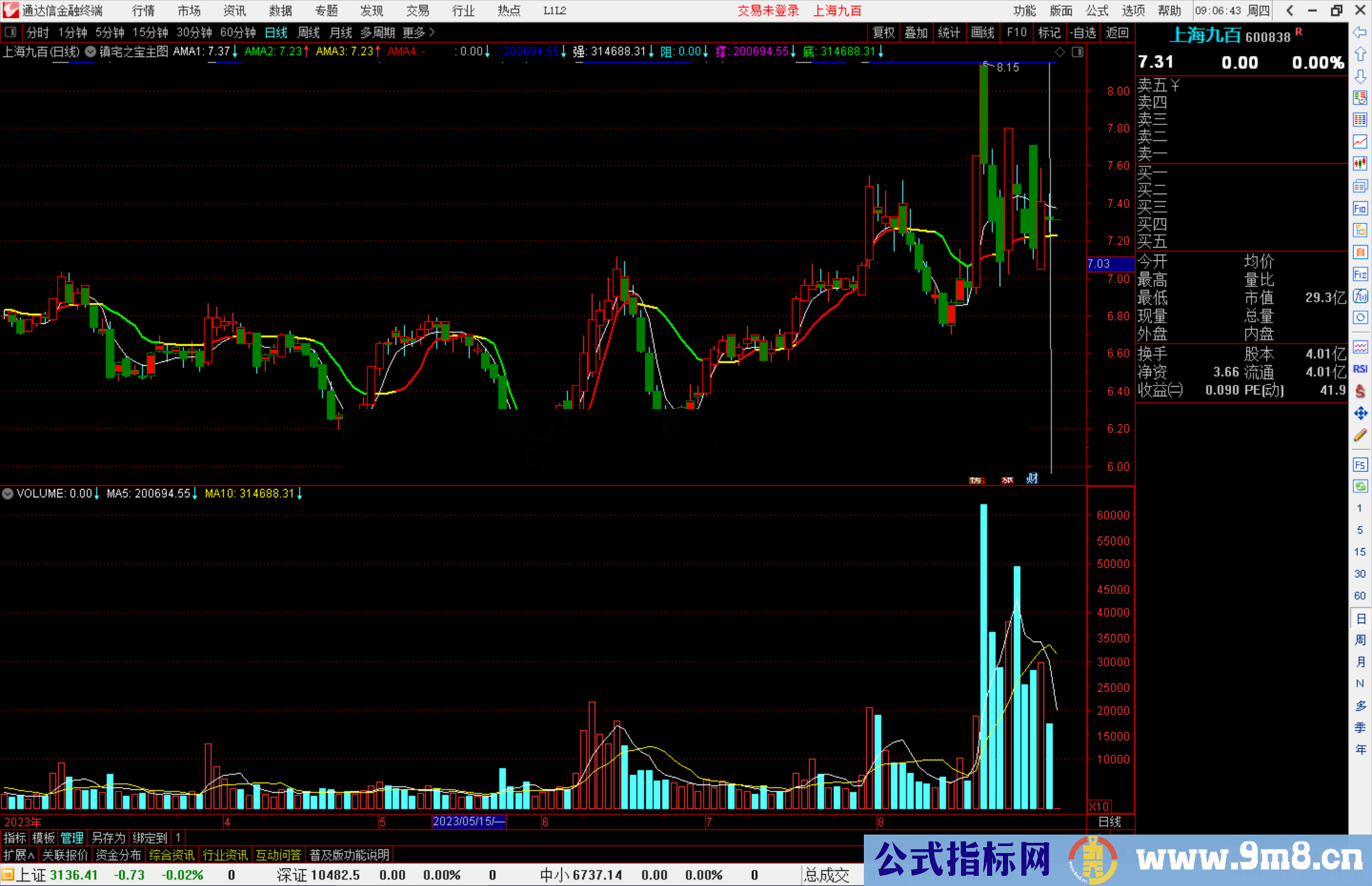Open the 多周期 dropdown in period bar
The image size is (1372, 886).
click(x=377, y=32)
